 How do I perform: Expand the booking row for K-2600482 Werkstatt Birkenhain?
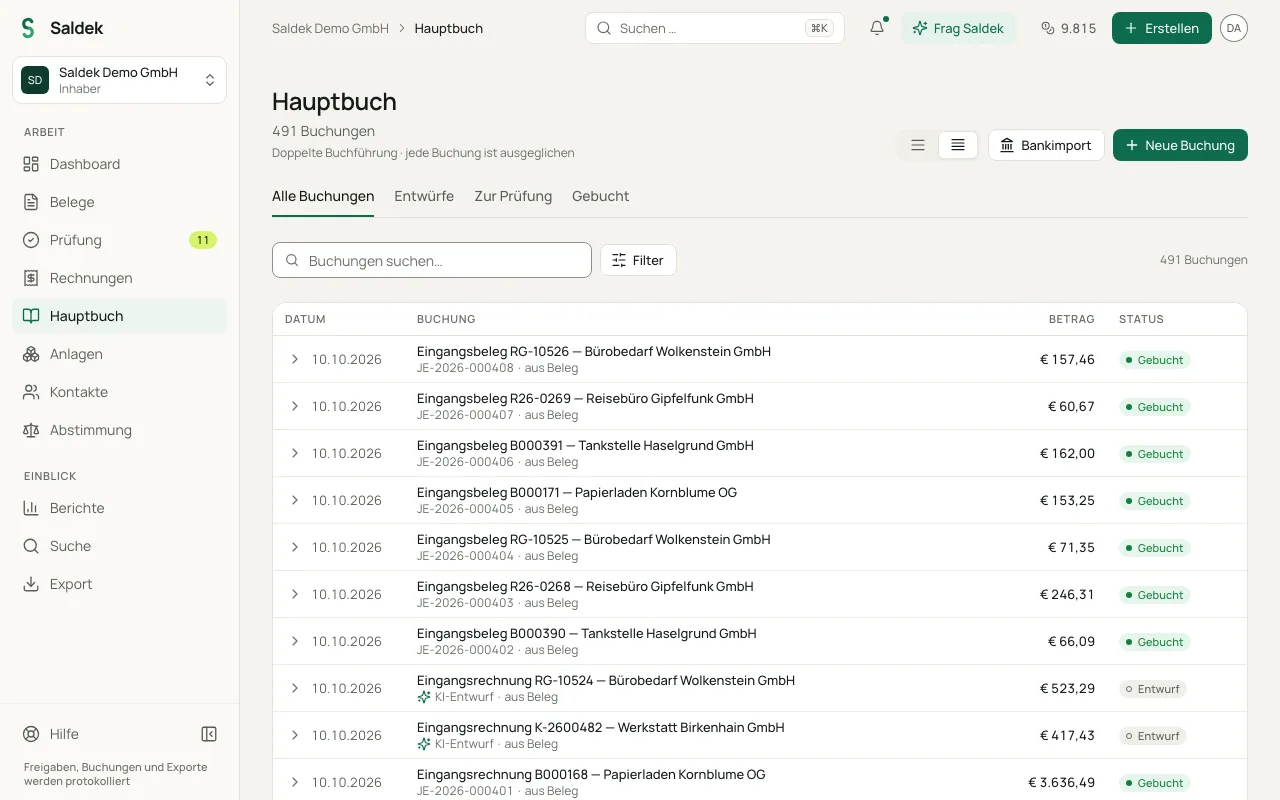(x=295, y=735)
